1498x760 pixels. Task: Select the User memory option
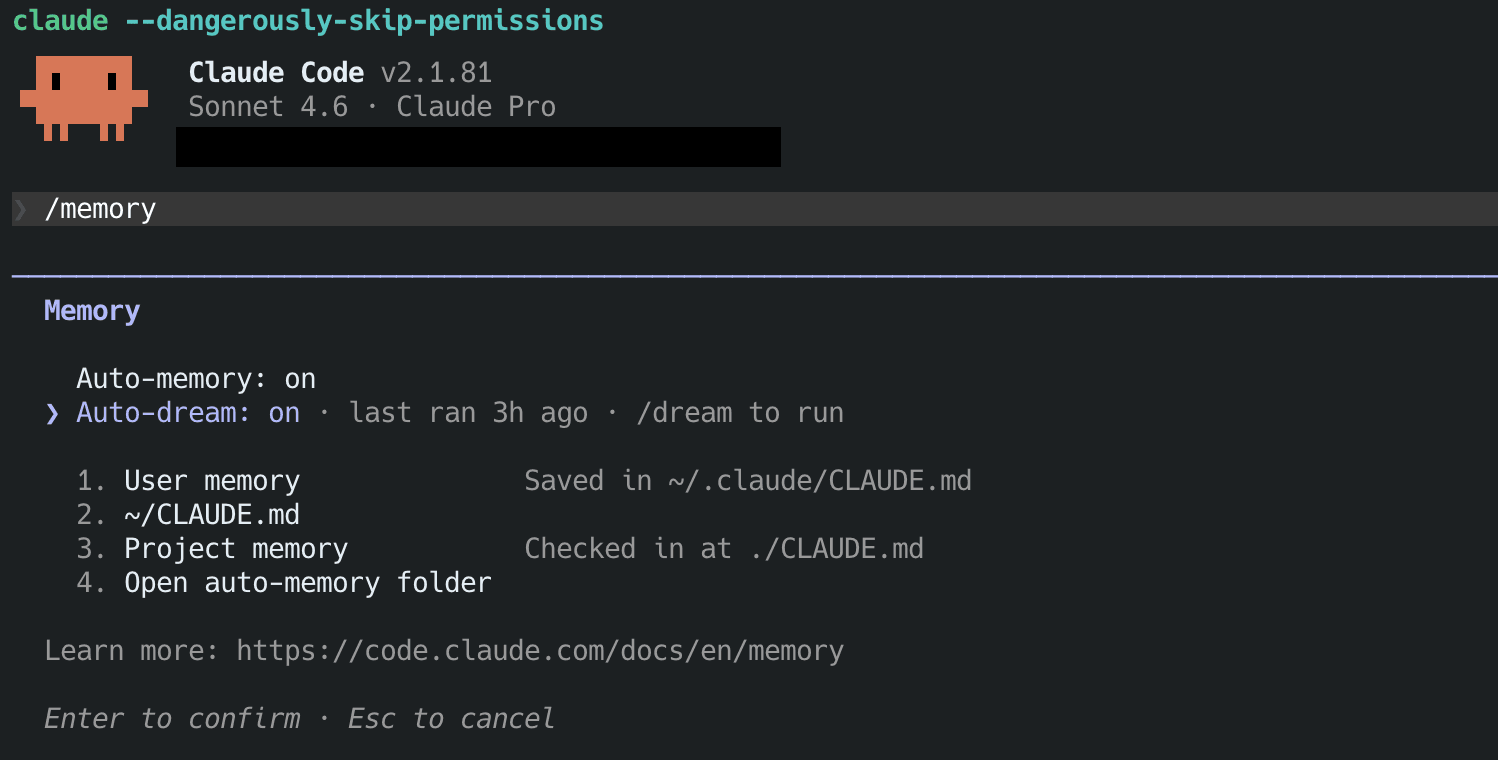(211, 481)
